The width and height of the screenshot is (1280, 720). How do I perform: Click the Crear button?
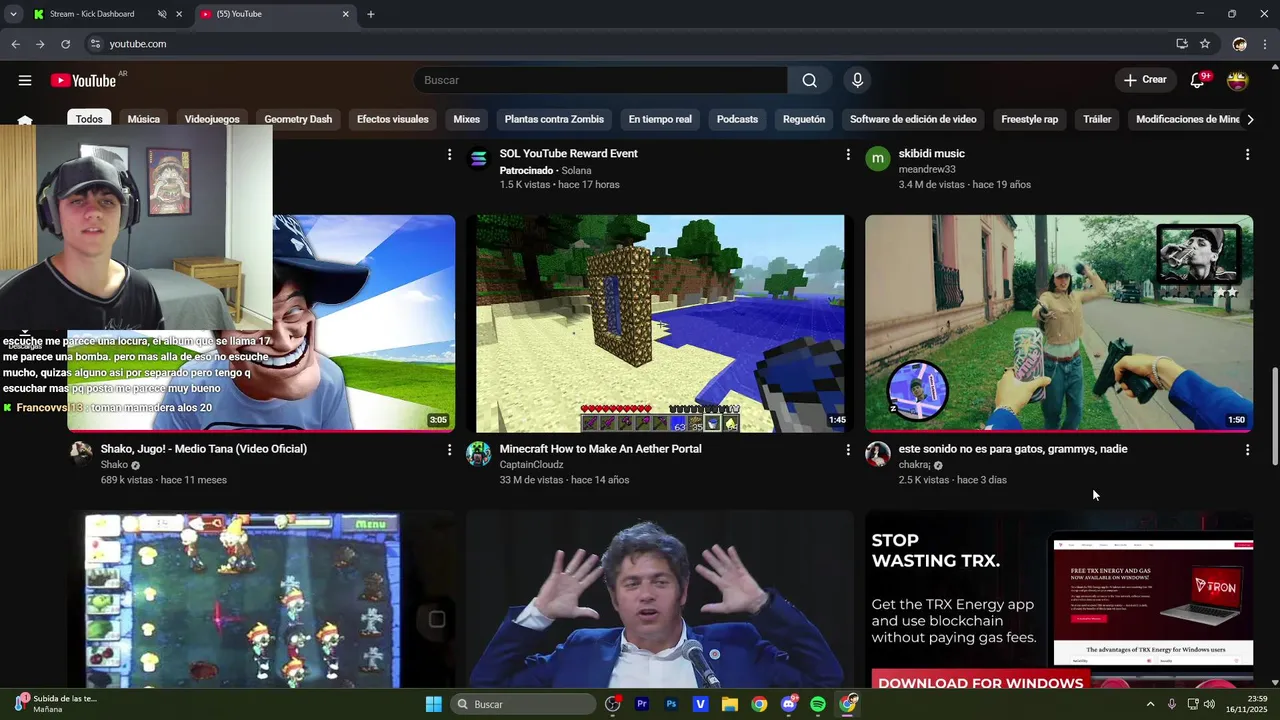(x=1145, y=80)
